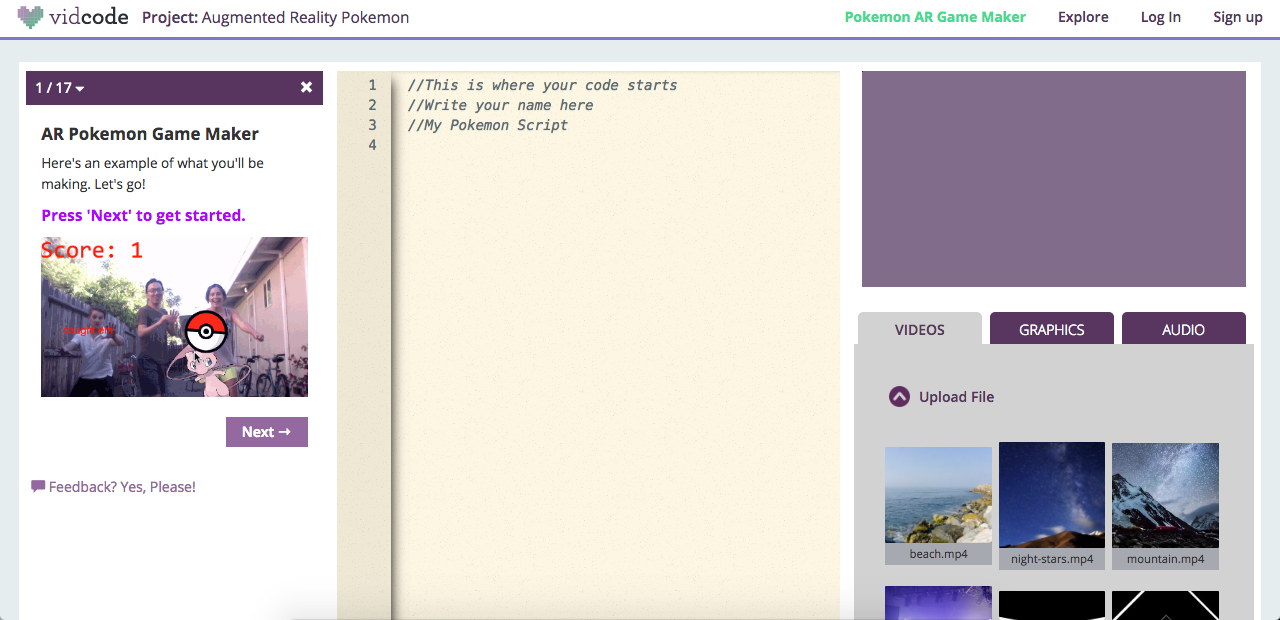This screenshot has width=1280, height=620.
Task: Click the Pokemon AR Game Maker nav link
Action: 934,17
